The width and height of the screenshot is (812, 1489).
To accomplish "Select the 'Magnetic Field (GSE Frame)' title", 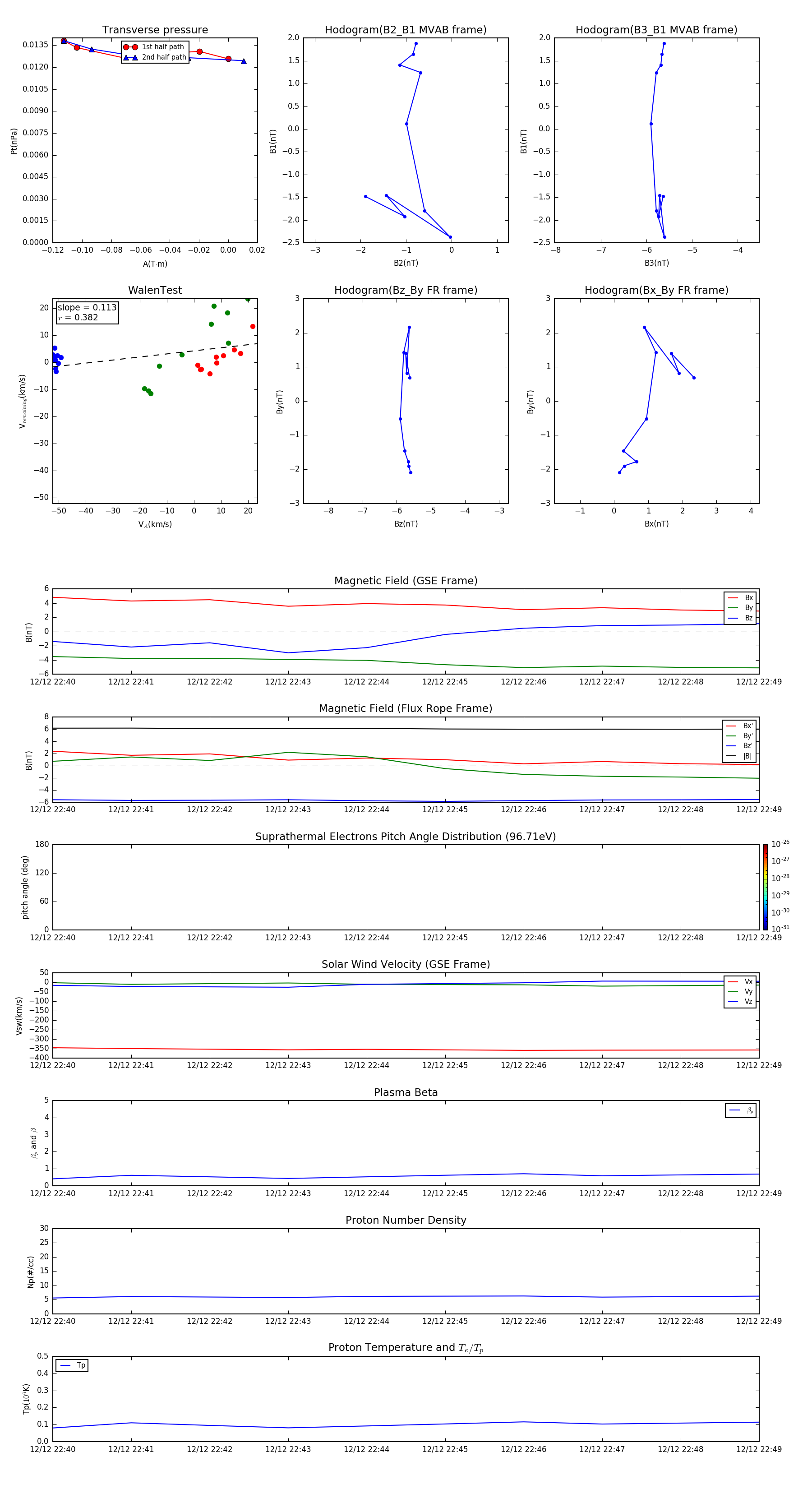I will pyautogui.click(x=406, y=581).
